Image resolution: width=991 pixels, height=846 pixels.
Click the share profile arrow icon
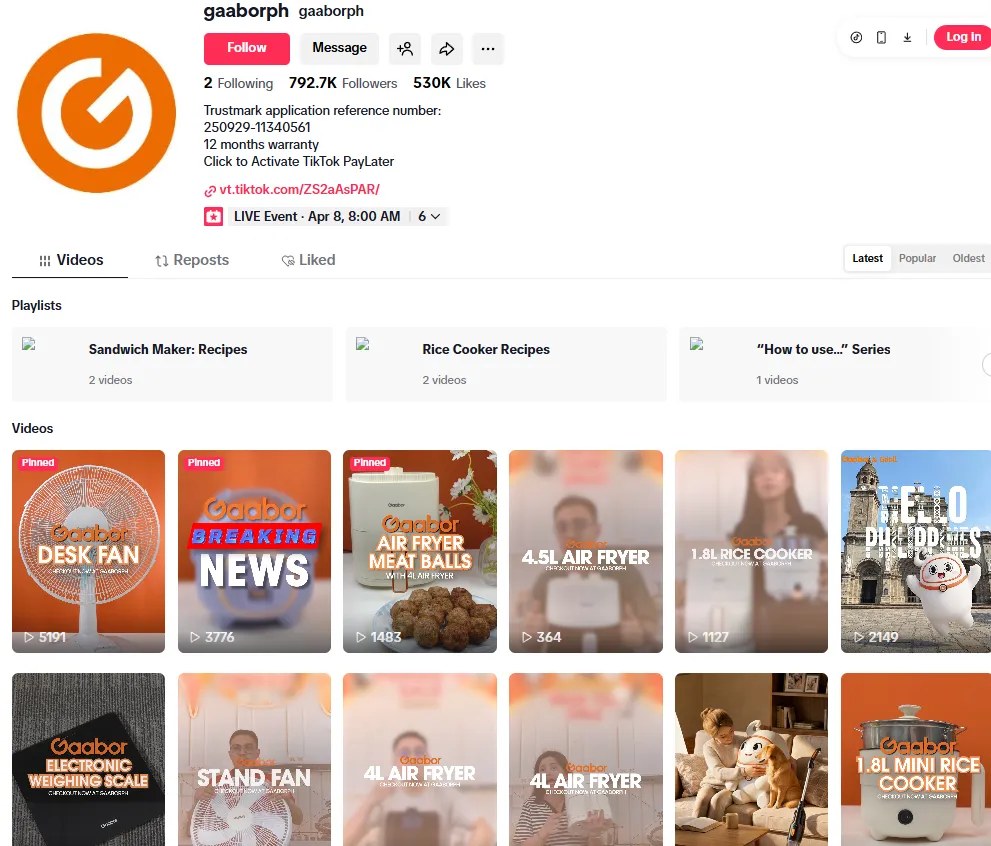click(x=447, y=48)
